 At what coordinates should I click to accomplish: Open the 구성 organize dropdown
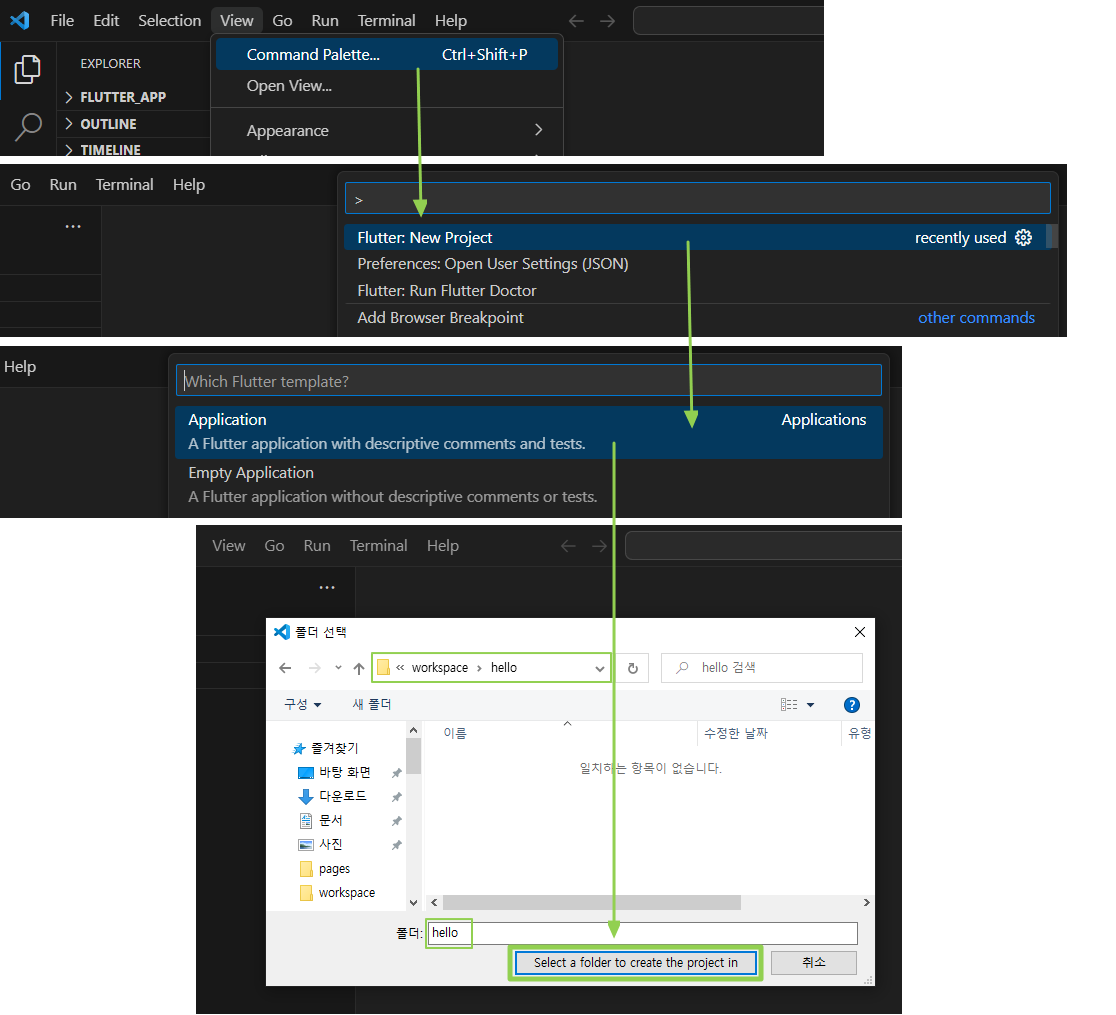(302, 705)
